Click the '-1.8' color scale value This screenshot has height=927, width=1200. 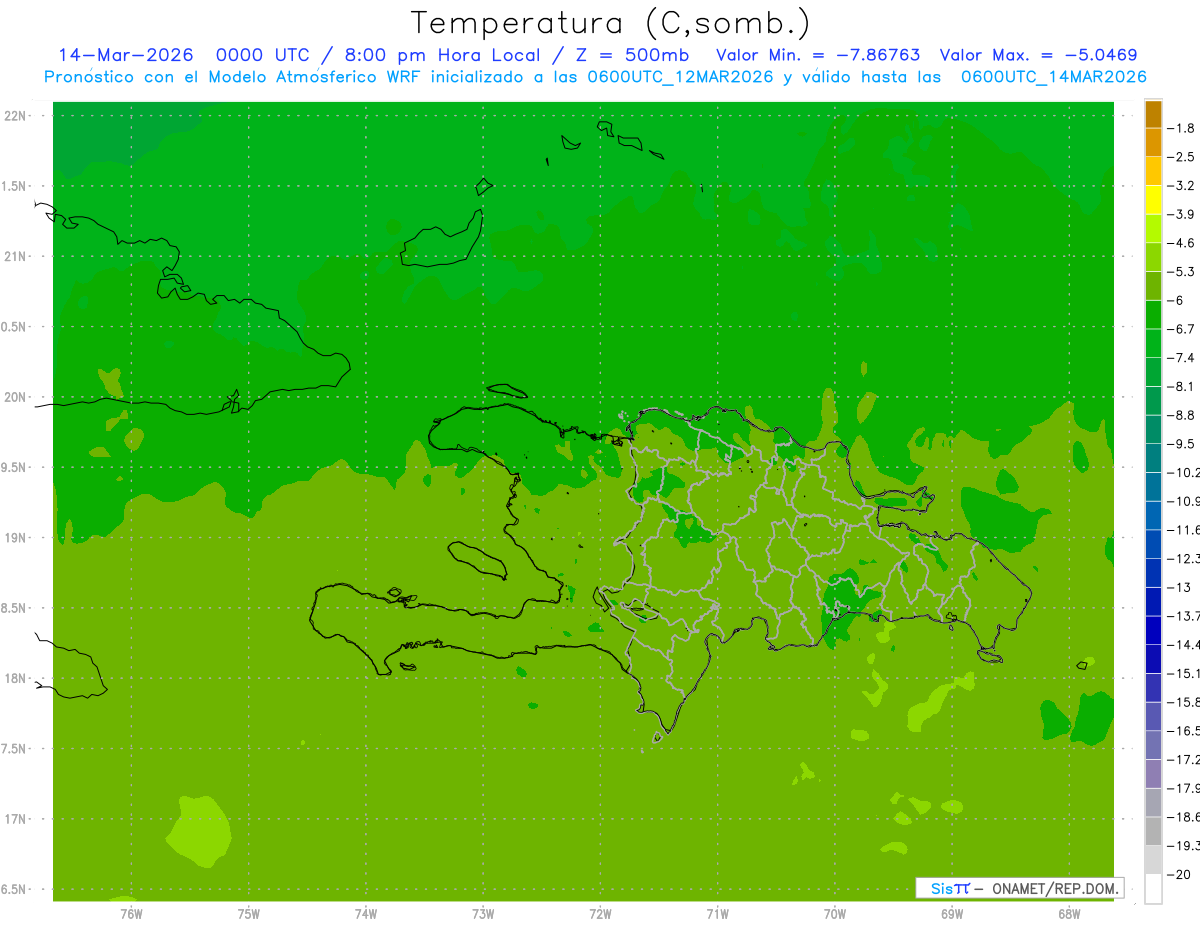point(1181,128)
